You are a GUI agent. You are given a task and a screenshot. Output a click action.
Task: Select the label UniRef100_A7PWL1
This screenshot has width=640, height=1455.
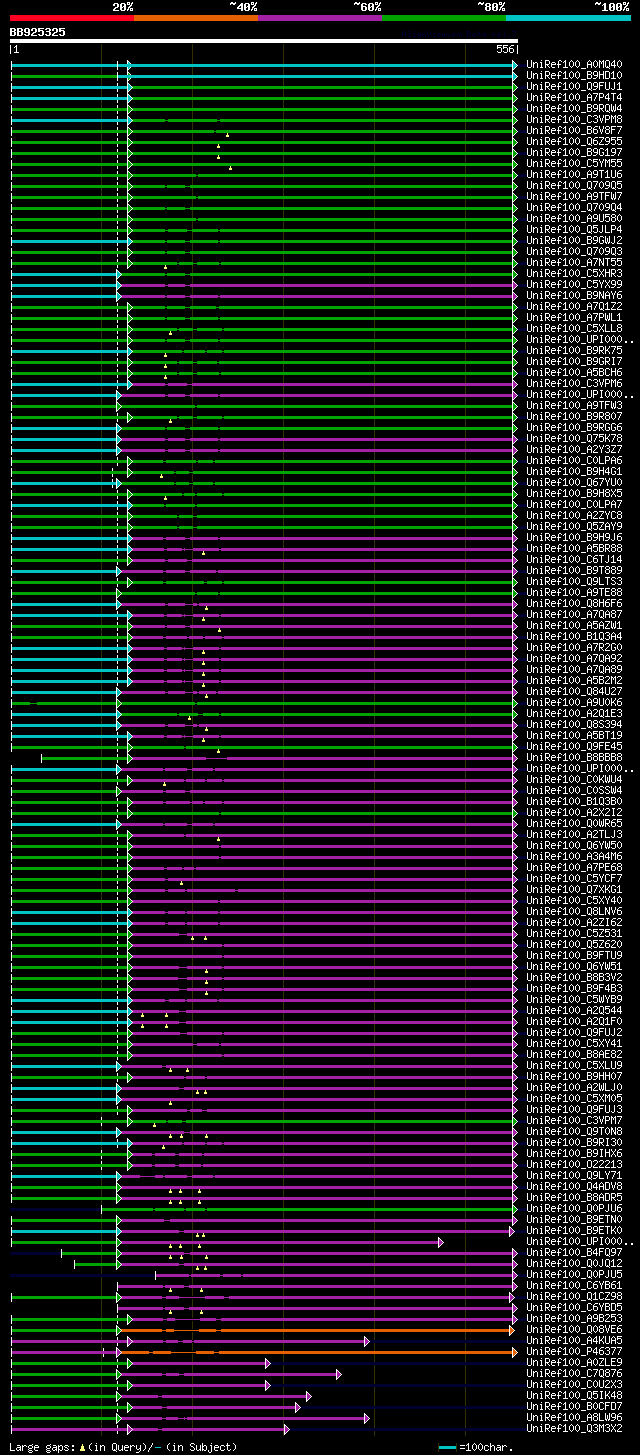(574, 317)
